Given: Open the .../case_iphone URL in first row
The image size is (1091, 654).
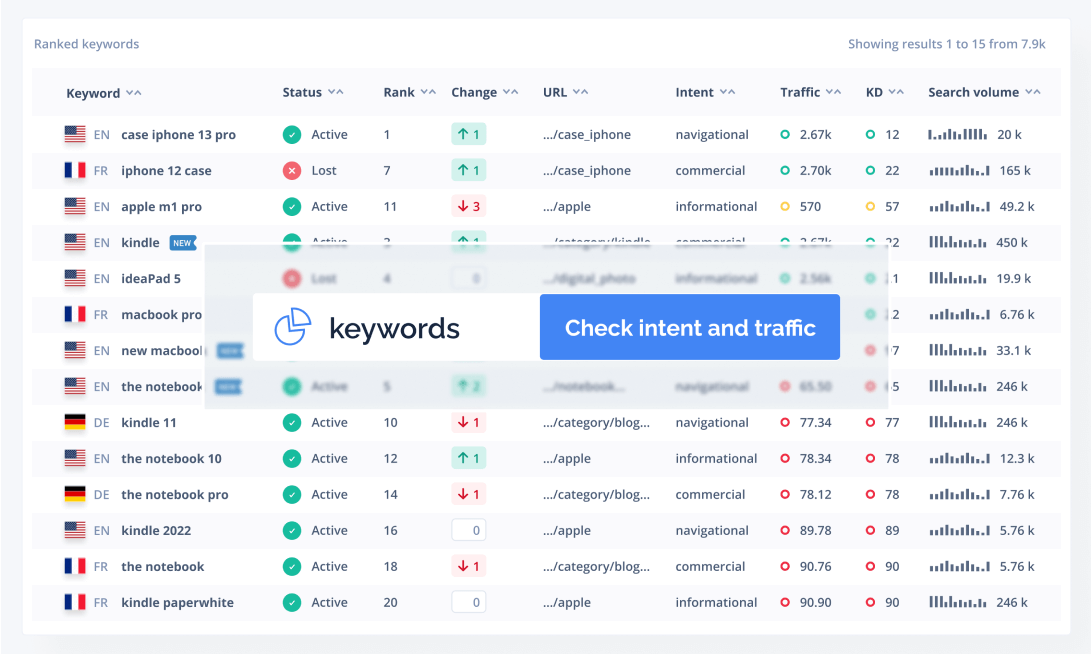Looking at the screenshot, I should [586, 134].
